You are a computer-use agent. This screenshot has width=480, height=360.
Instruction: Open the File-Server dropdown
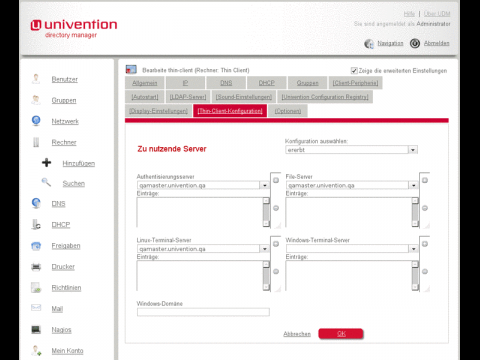coord(352,185)
